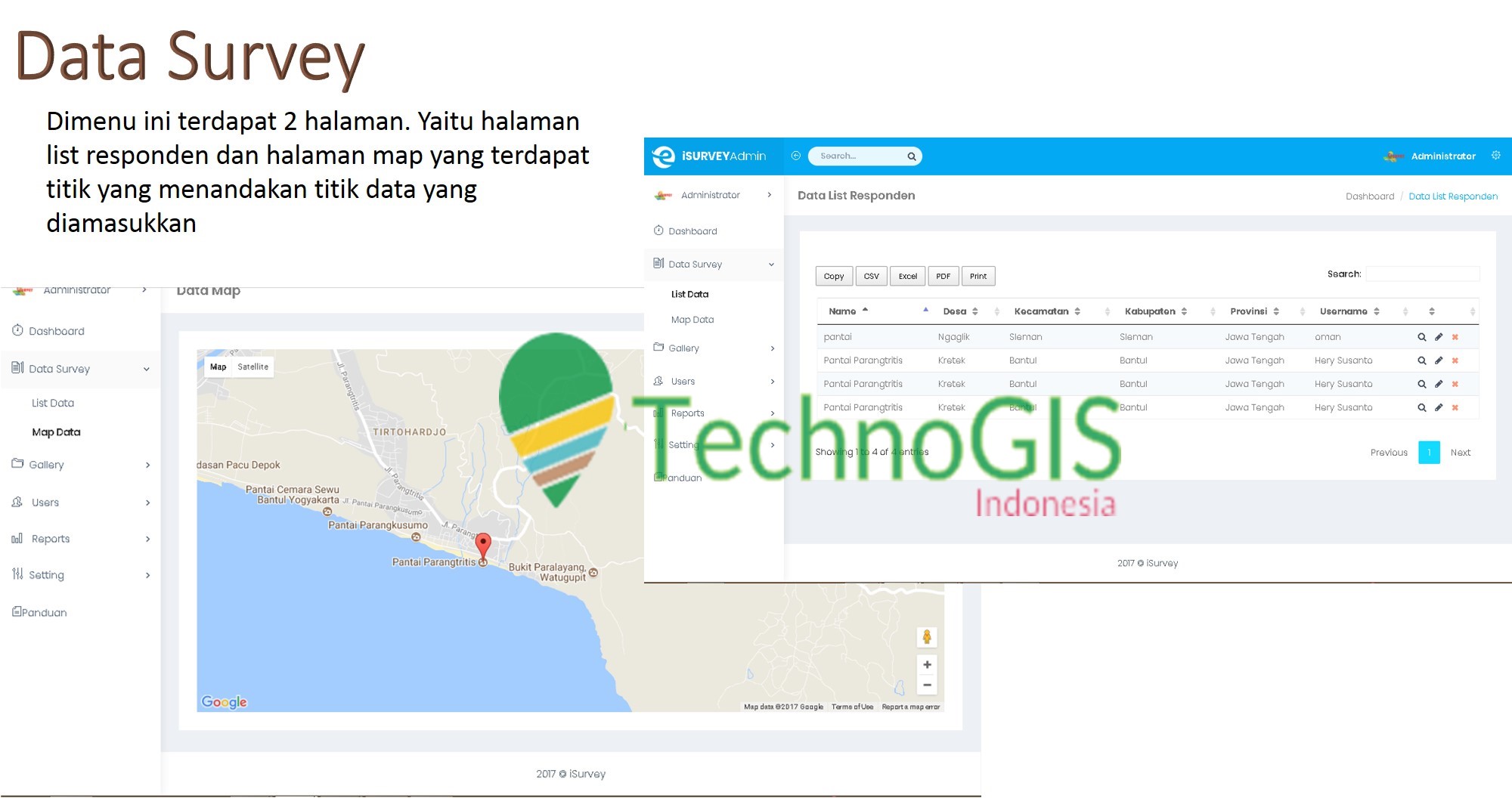Open List Data in Data Map sidebar
Screen dimensions: 1512x798
53,403
